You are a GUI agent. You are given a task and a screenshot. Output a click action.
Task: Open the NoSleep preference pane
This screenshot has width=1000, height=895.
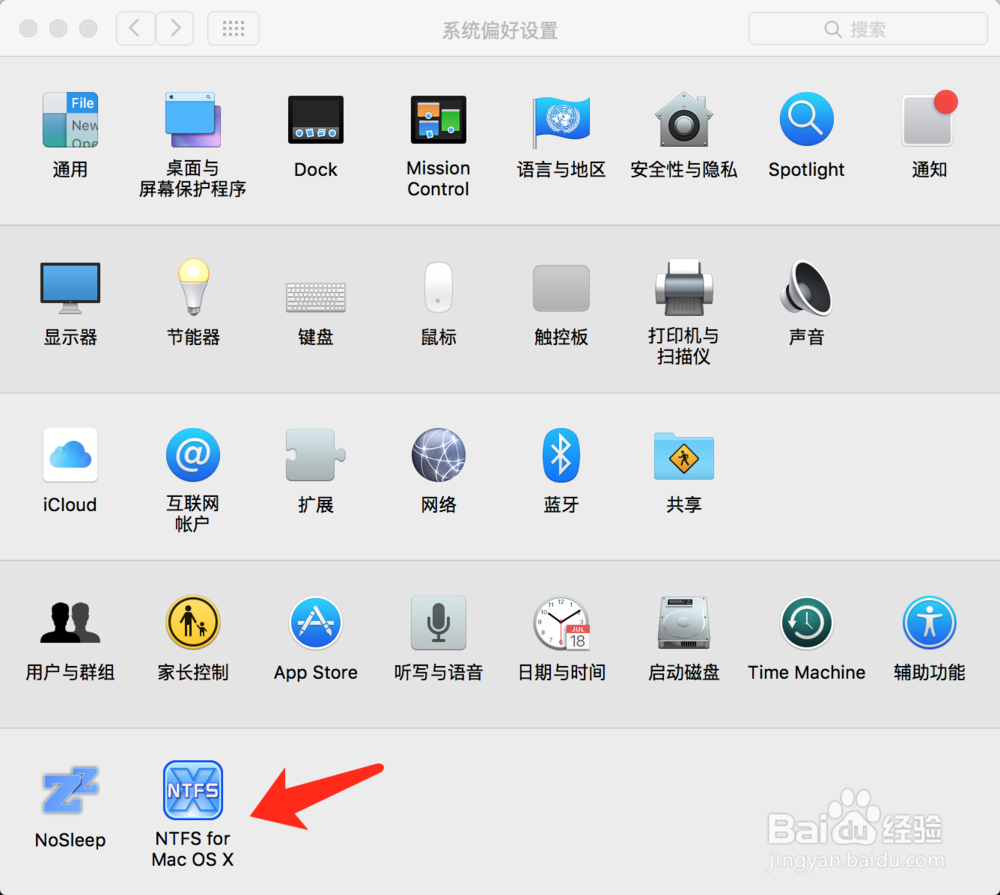[x=70, y=790]
